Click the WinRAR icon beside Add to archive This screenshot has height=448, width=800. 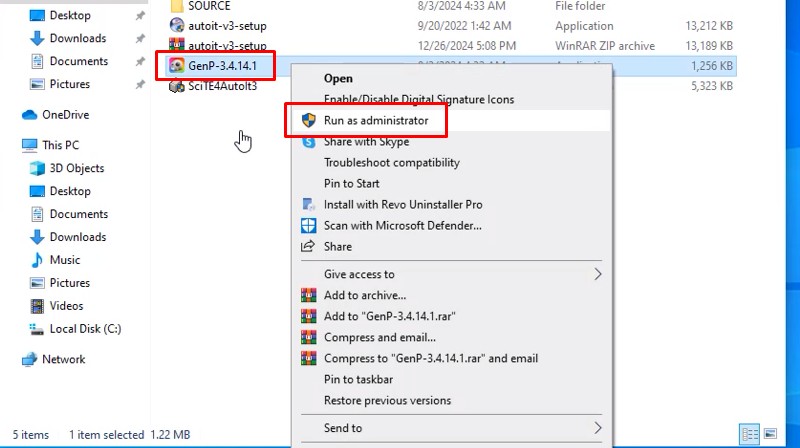[308, 296]
